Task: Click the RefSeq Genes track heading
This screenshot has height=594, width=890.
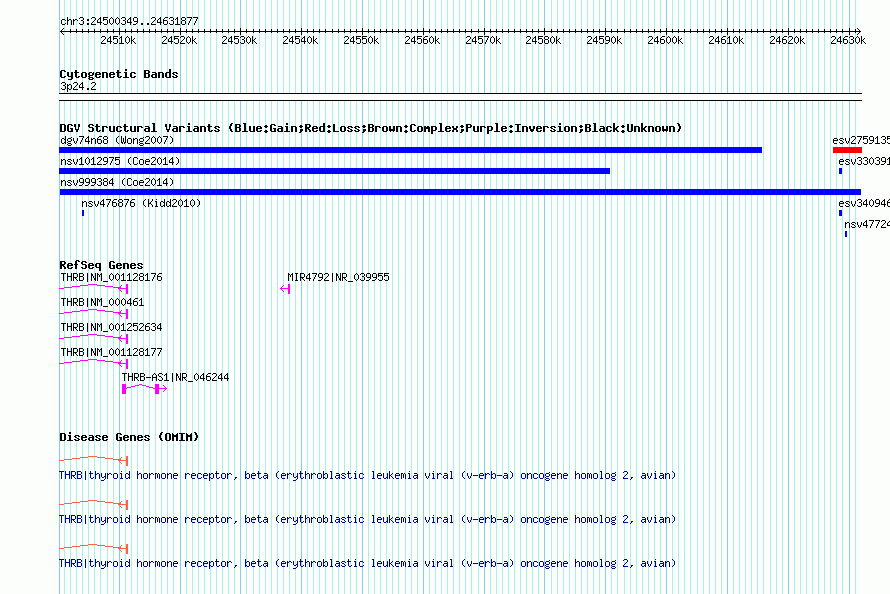Action: (x=101, y=265)
